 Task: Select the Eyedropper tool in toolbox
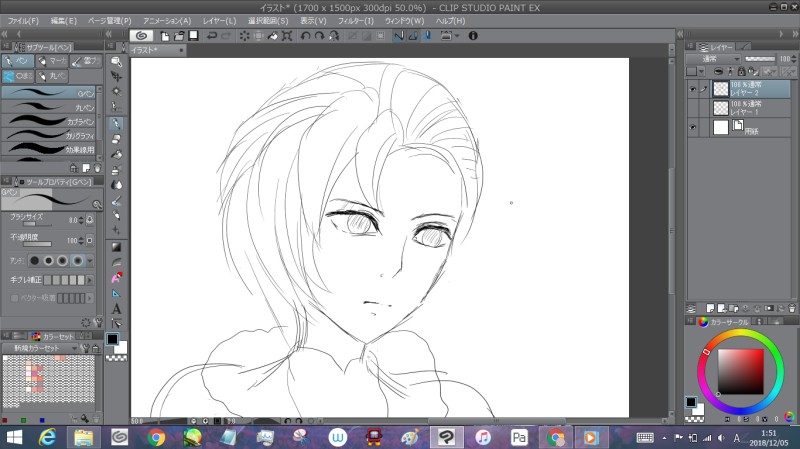point(116,107)
